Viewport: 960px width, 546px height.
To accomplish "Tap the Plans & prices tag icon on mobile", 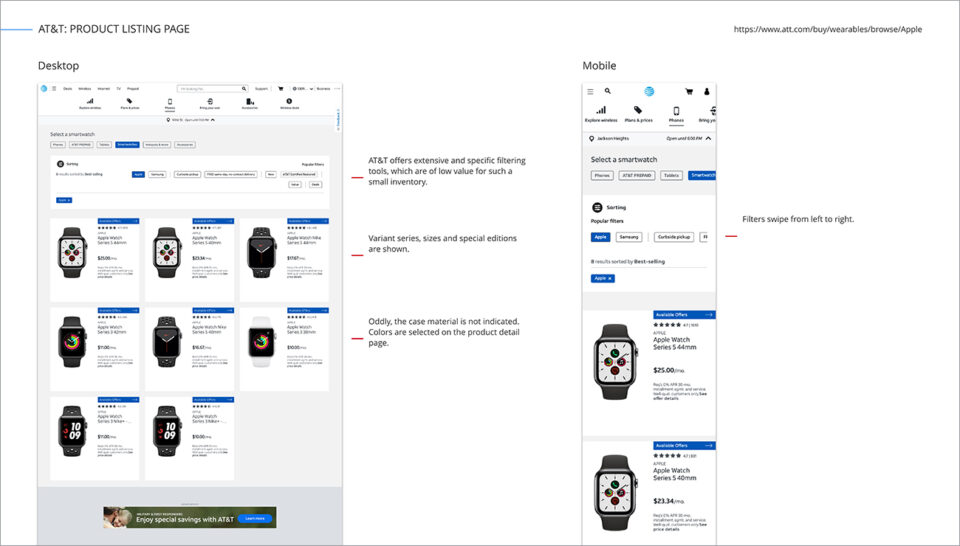I will 638,110.
